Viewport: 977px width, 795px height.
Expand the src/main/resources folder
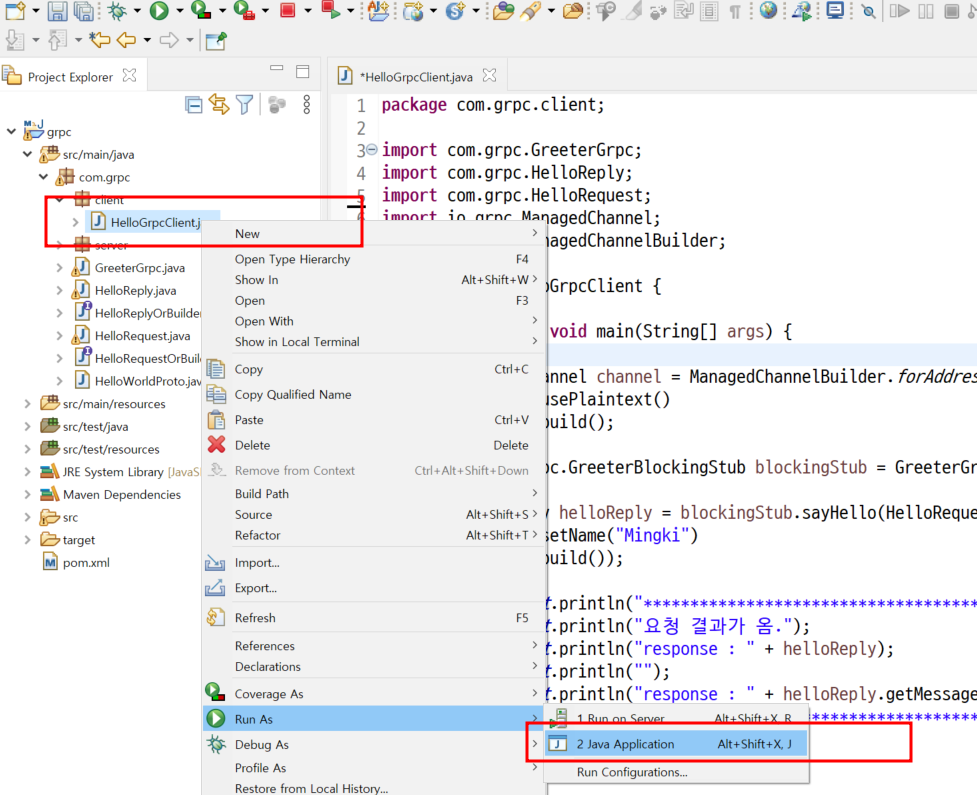pos(27,404)
